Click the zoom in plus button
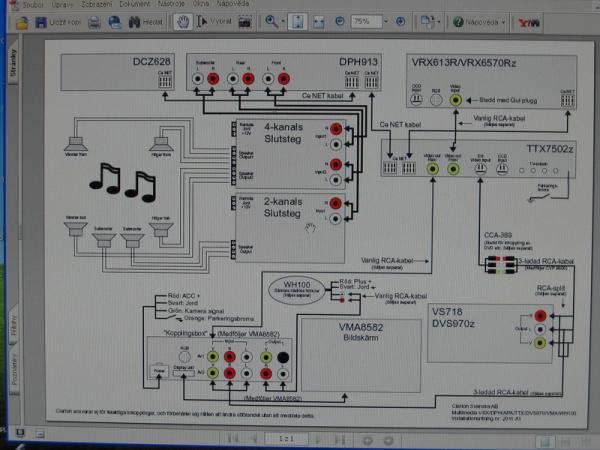 tap(401, 21)
